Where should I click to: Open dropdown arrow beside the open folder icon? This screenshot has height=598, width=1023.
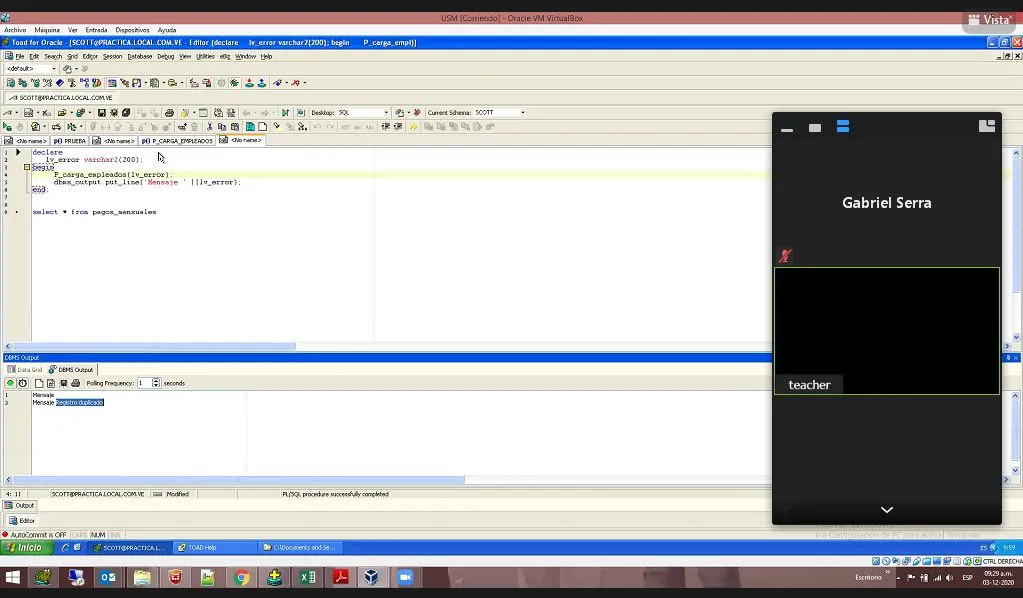click(71, 113)
